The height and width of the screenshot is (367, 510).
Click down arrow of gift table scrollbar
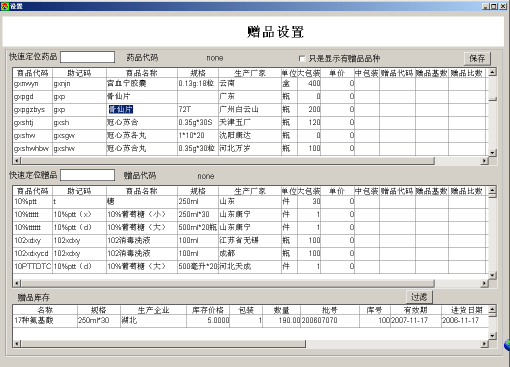point(493,275)
